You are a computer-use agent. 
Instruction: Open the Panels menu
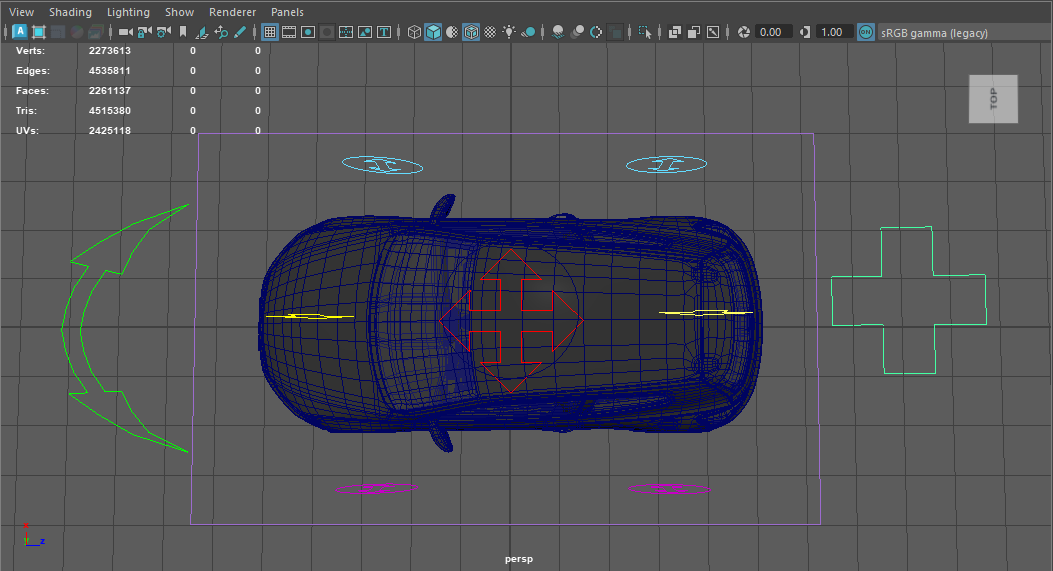pos(287,12)
